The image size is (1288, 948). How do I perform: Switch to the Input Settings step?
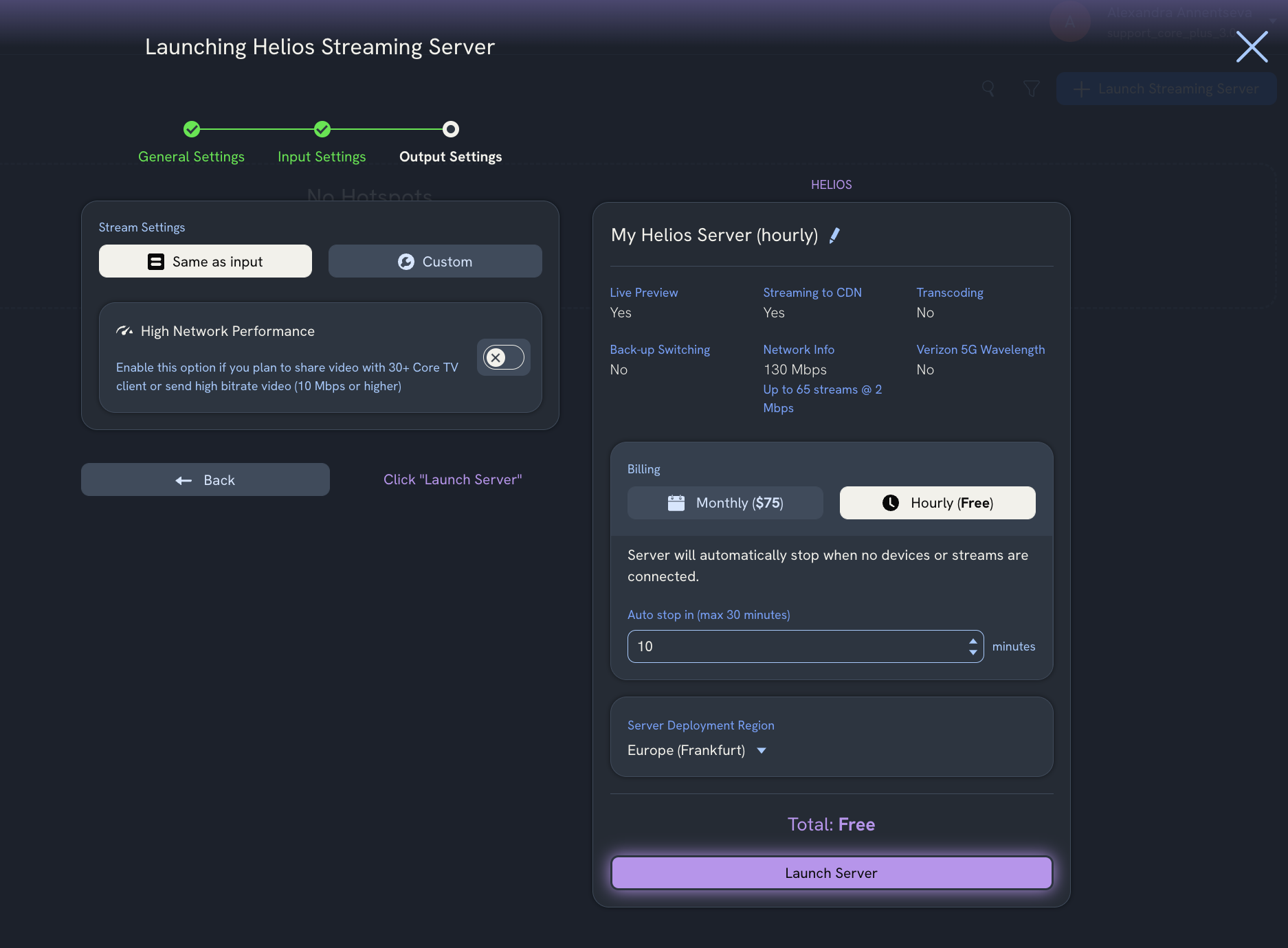pyautogui.click(x=321, y=156)
